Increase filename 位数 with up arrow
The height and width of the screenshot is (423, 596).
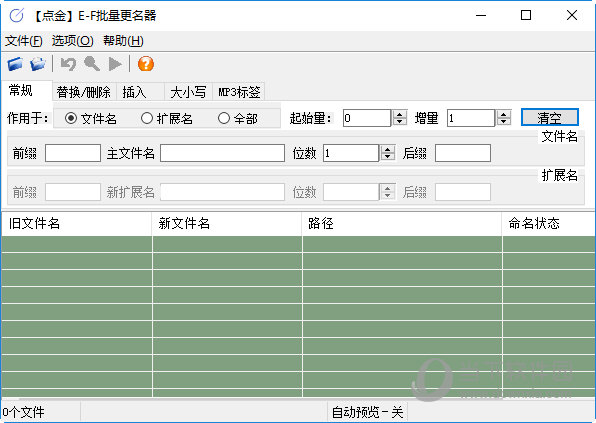coord(388,149)
